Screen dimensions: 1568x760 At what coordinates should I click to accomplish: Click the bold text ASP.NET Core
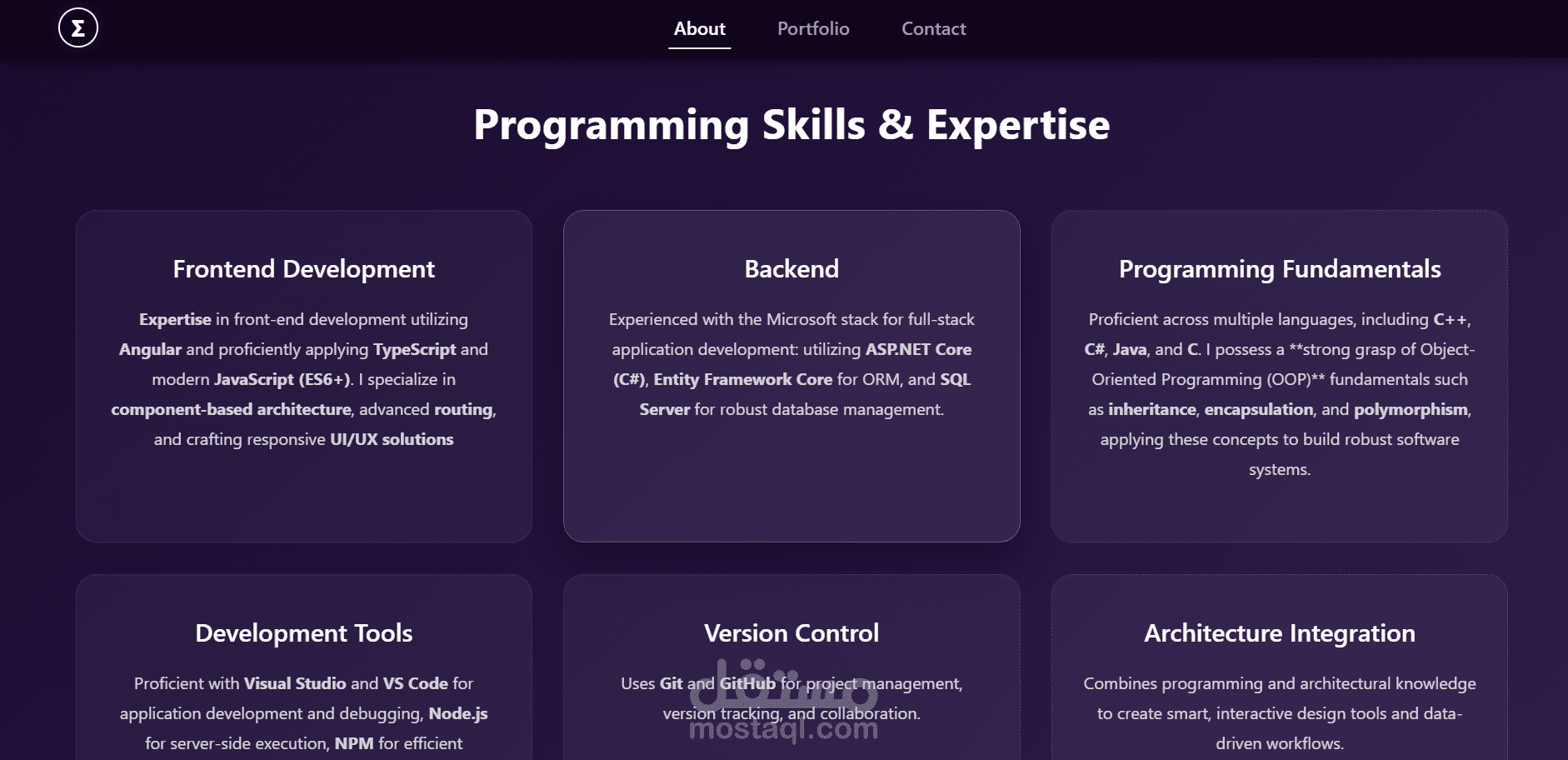(918, 349)
